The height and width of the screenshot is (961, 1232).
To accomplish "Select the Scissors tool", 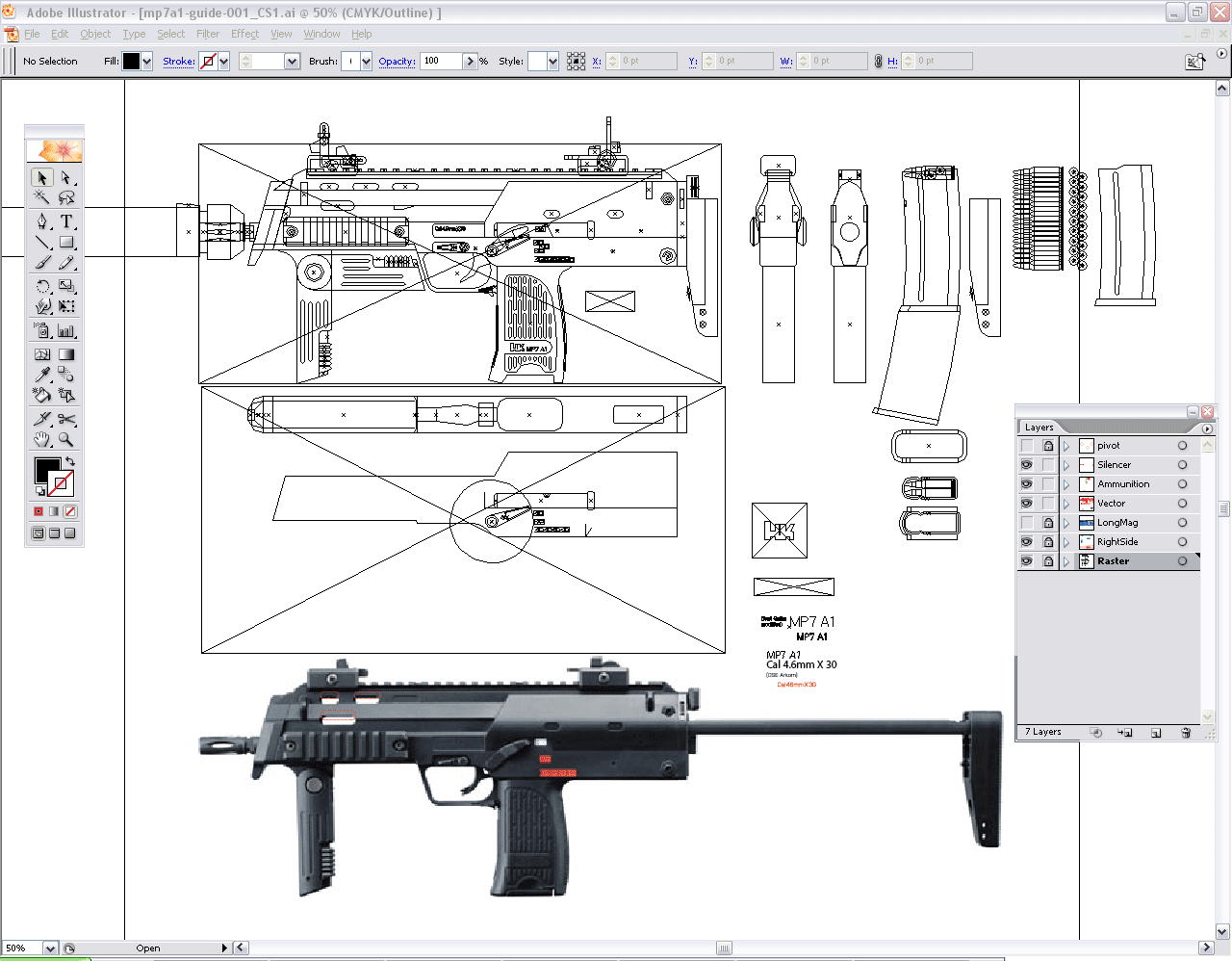I will [x=66, y=419].
